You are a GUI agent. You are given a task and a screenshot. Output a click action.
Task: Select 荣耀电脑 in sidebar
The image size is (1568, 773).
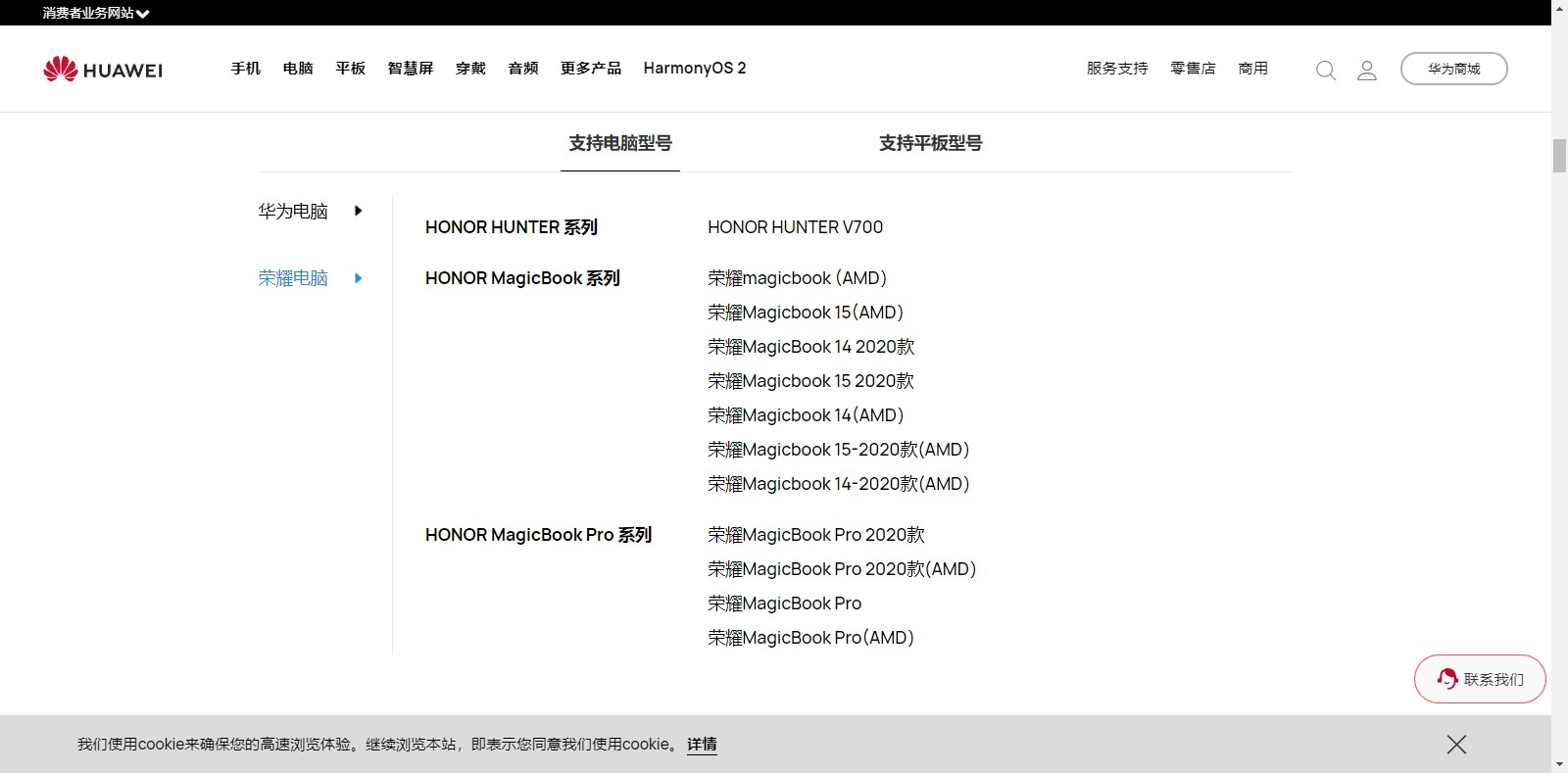293,278
